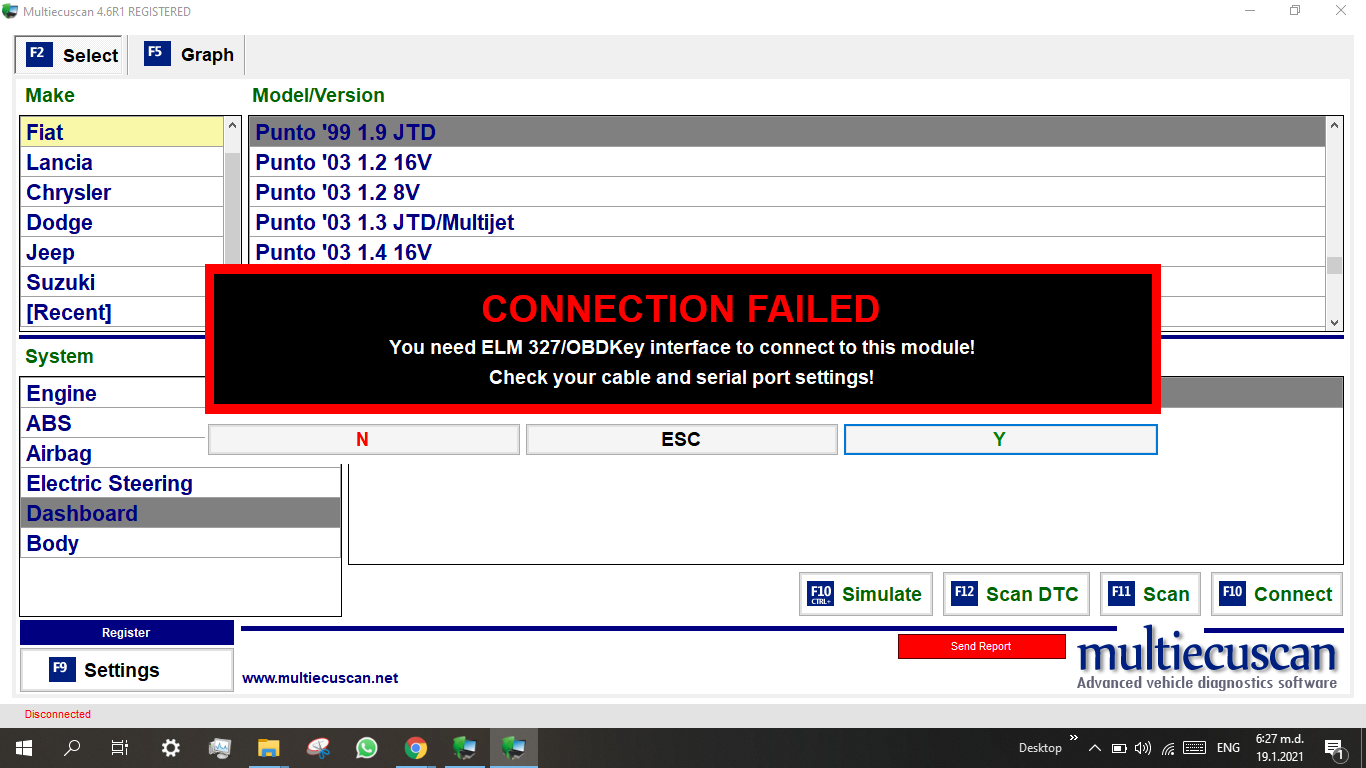The height and width of the screenshot is (768, 1366).
Task: Open the F5 Graph tab
Action: [x=189, y=55]
